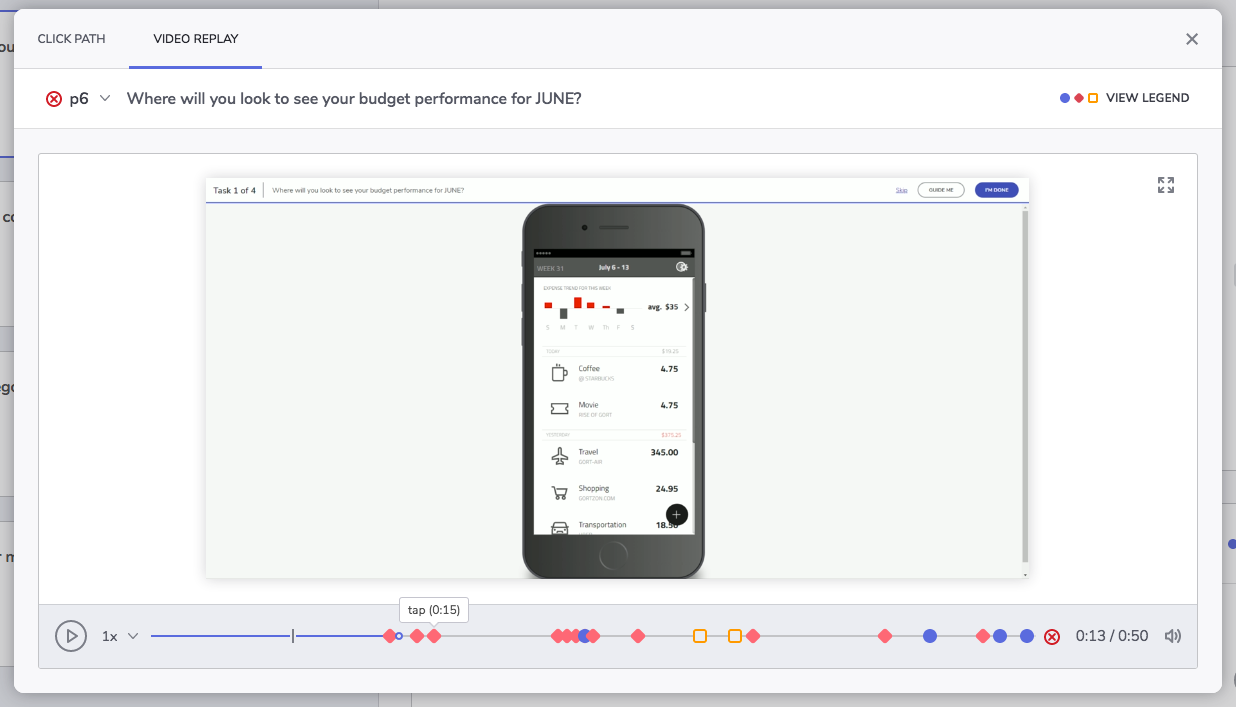Enter fullscreen with the expand icon

[1166, 185]
